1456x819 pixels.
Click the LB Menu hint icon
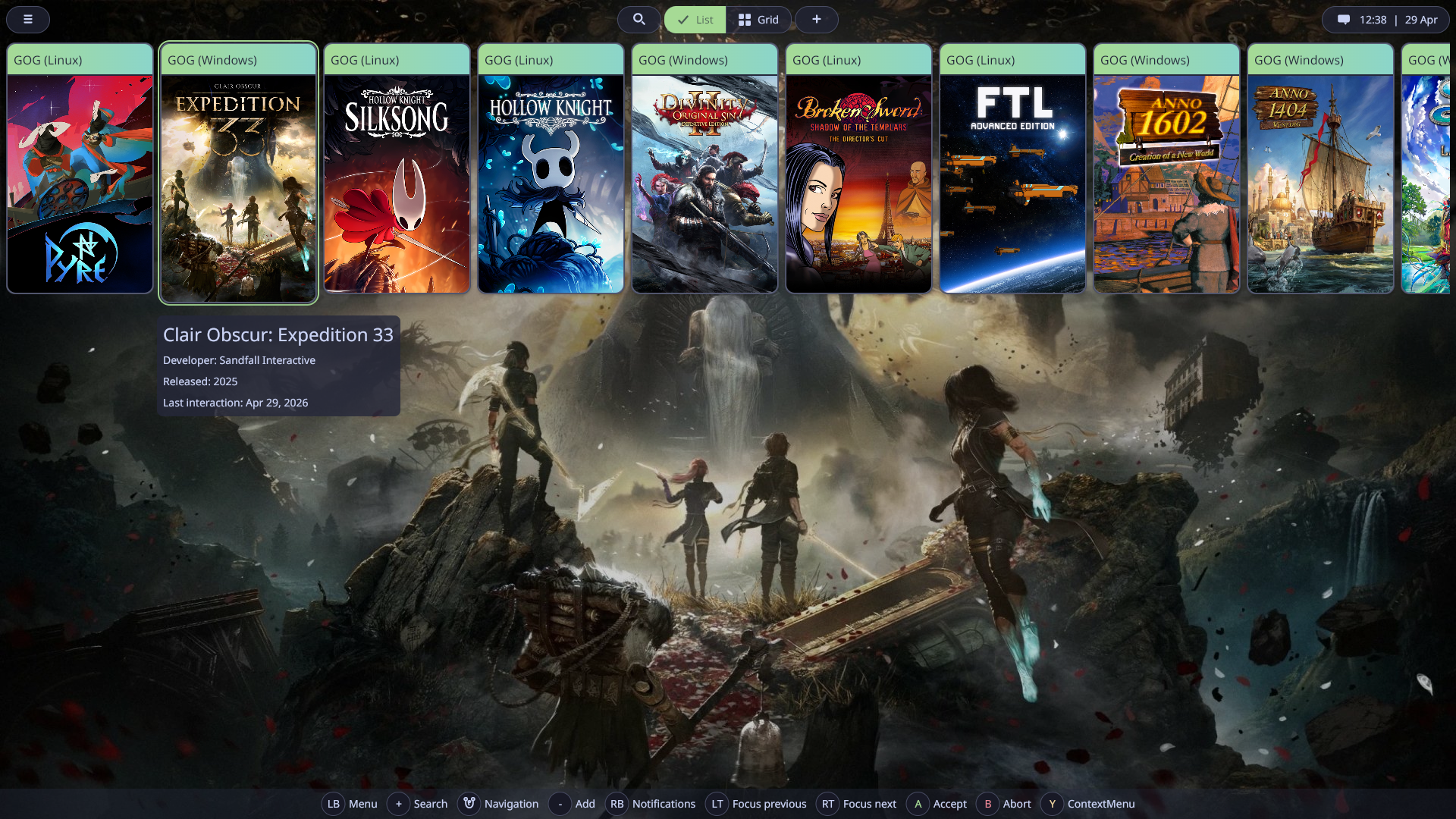click(334, 804)
